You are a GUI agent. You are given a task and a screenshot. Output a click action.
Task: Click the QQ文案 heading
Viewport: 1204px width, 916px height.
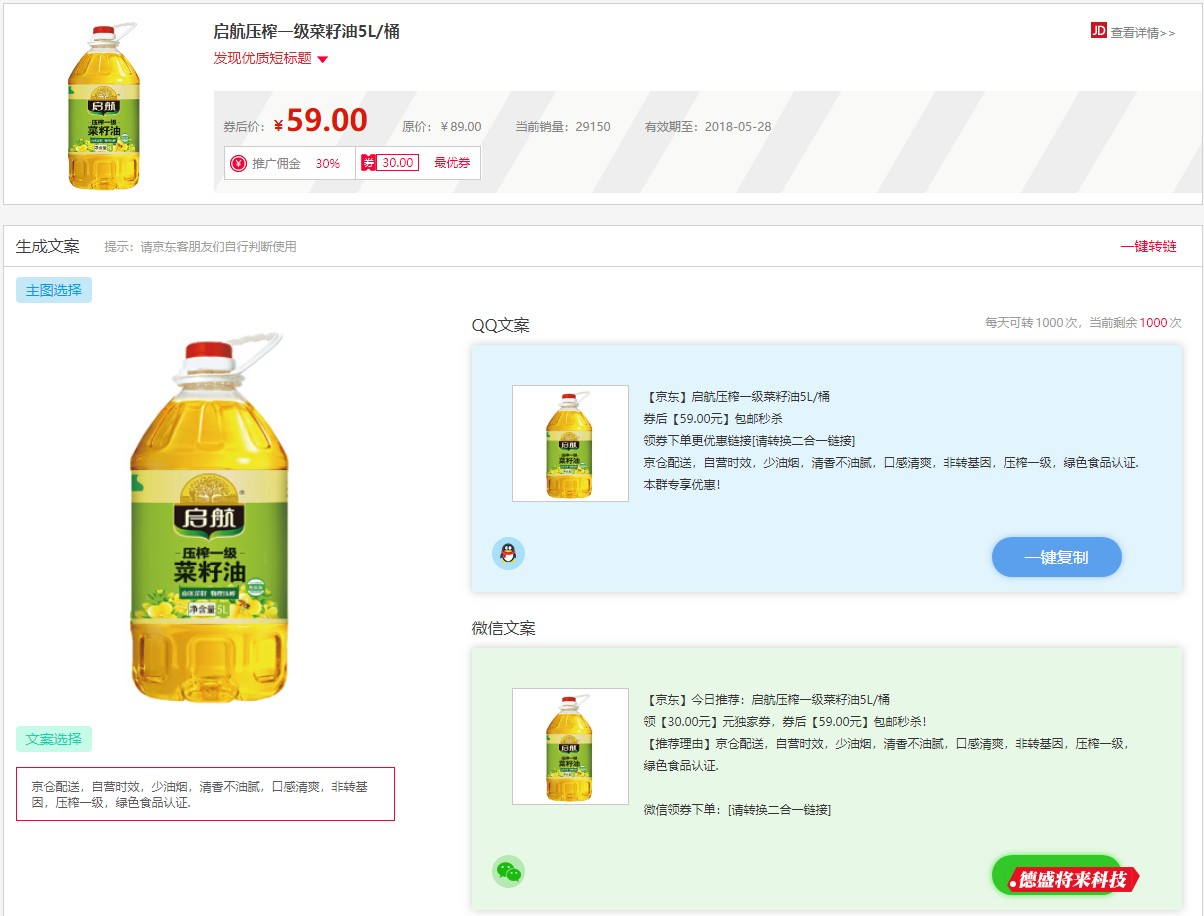(x=501, y=325)
